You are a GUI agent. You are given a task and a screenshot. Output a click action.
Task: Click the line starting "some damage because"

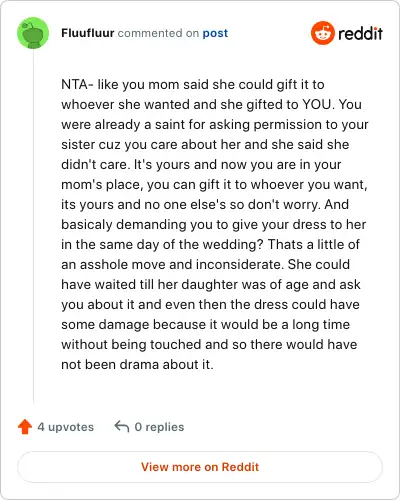pyautogui.click(x=205, y=325)
